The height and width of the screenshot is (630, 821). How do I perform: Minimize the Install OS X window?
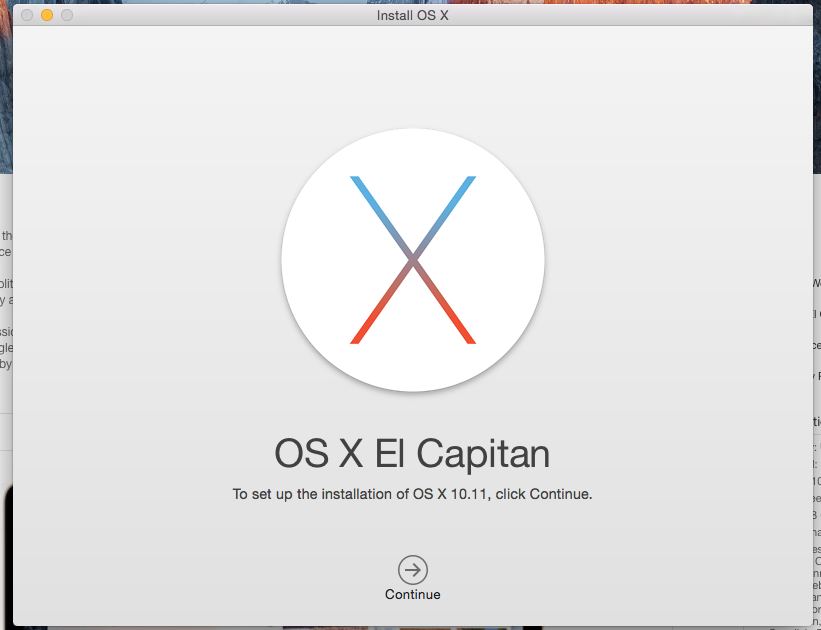[47, 15]
